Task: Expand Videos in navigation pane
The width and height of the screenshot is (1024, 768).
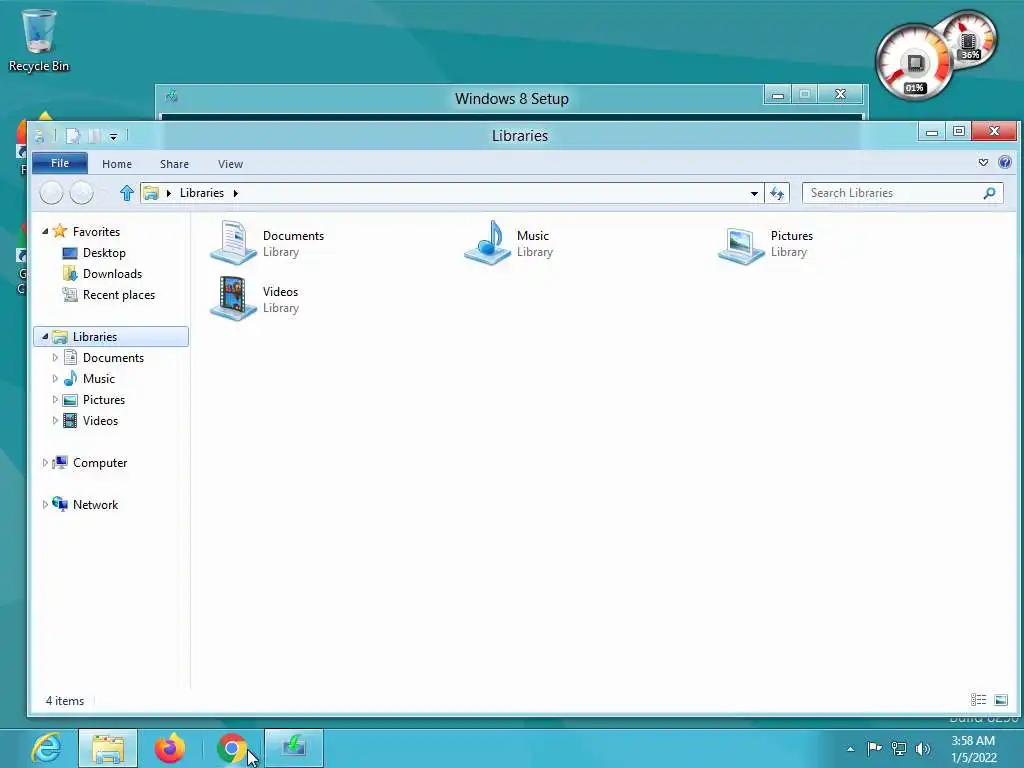Action: pos(55,420)
